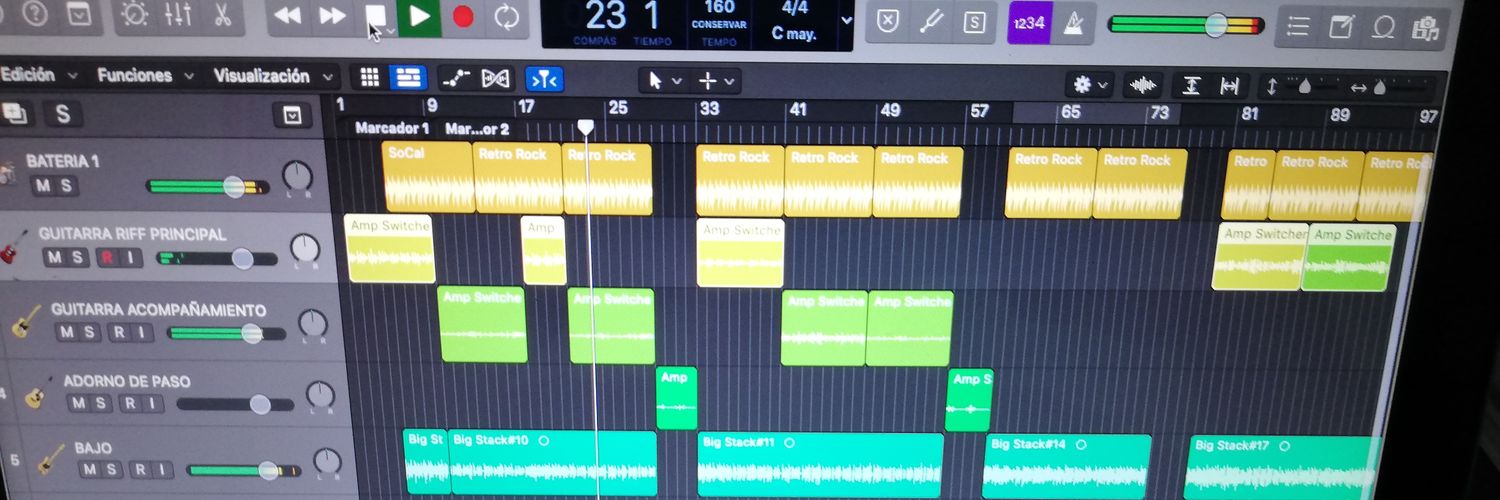Click the duplicate track icon
1500x500 pixels.
[x=15, y=113]
